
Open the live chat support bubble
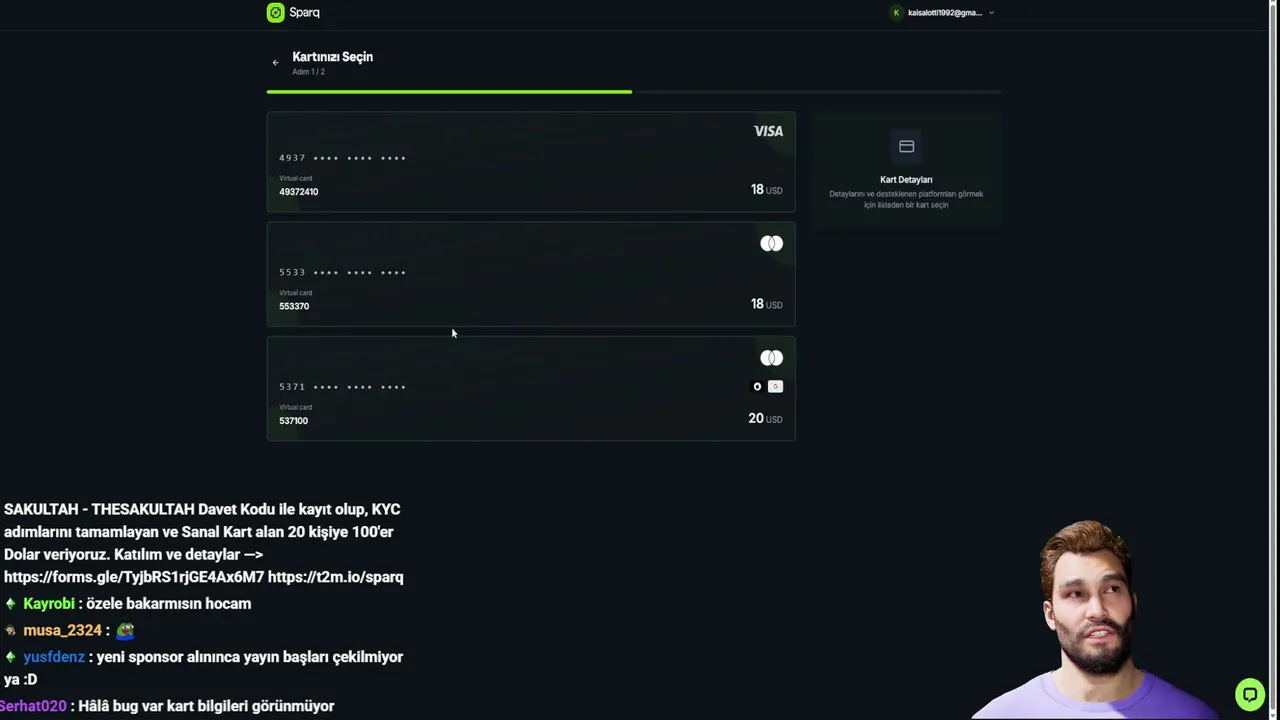click(x=1249, y=693)
